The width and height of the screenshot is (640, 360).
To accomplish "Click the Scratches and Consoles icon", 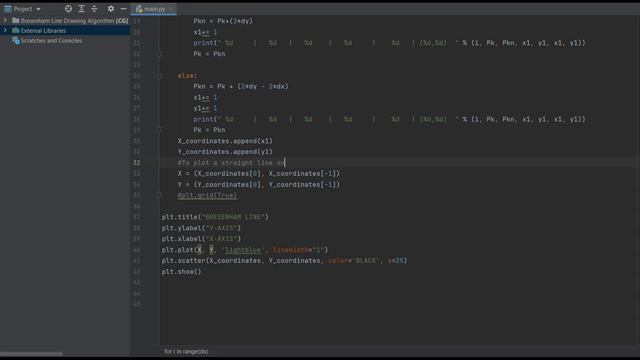I will click(x=16, y=40).
